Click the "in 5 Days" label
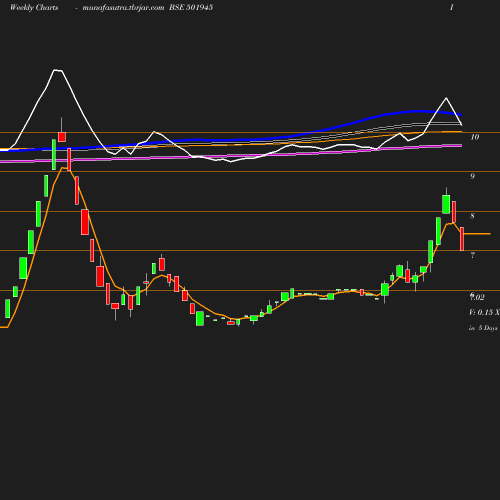Image resolution: width=500 pixels, height=500 pixels. click(x=483, y=328)
